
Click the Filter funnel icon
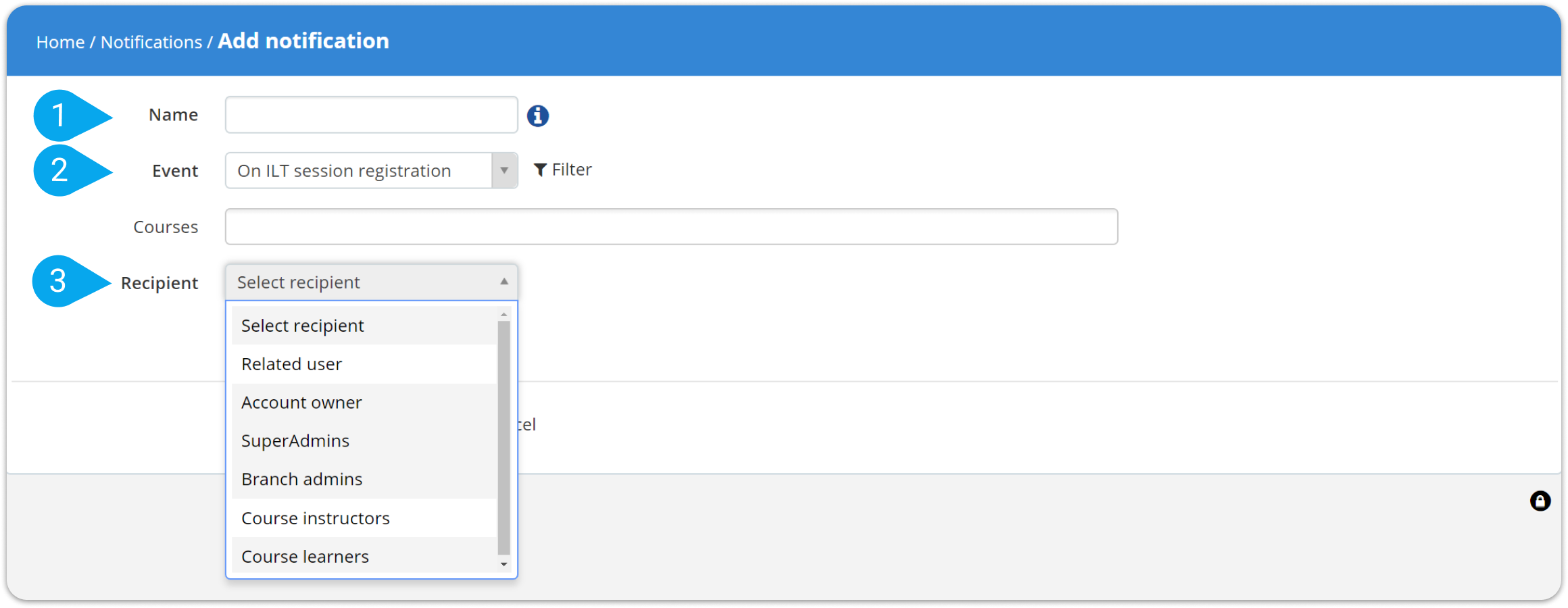(540, 170)
